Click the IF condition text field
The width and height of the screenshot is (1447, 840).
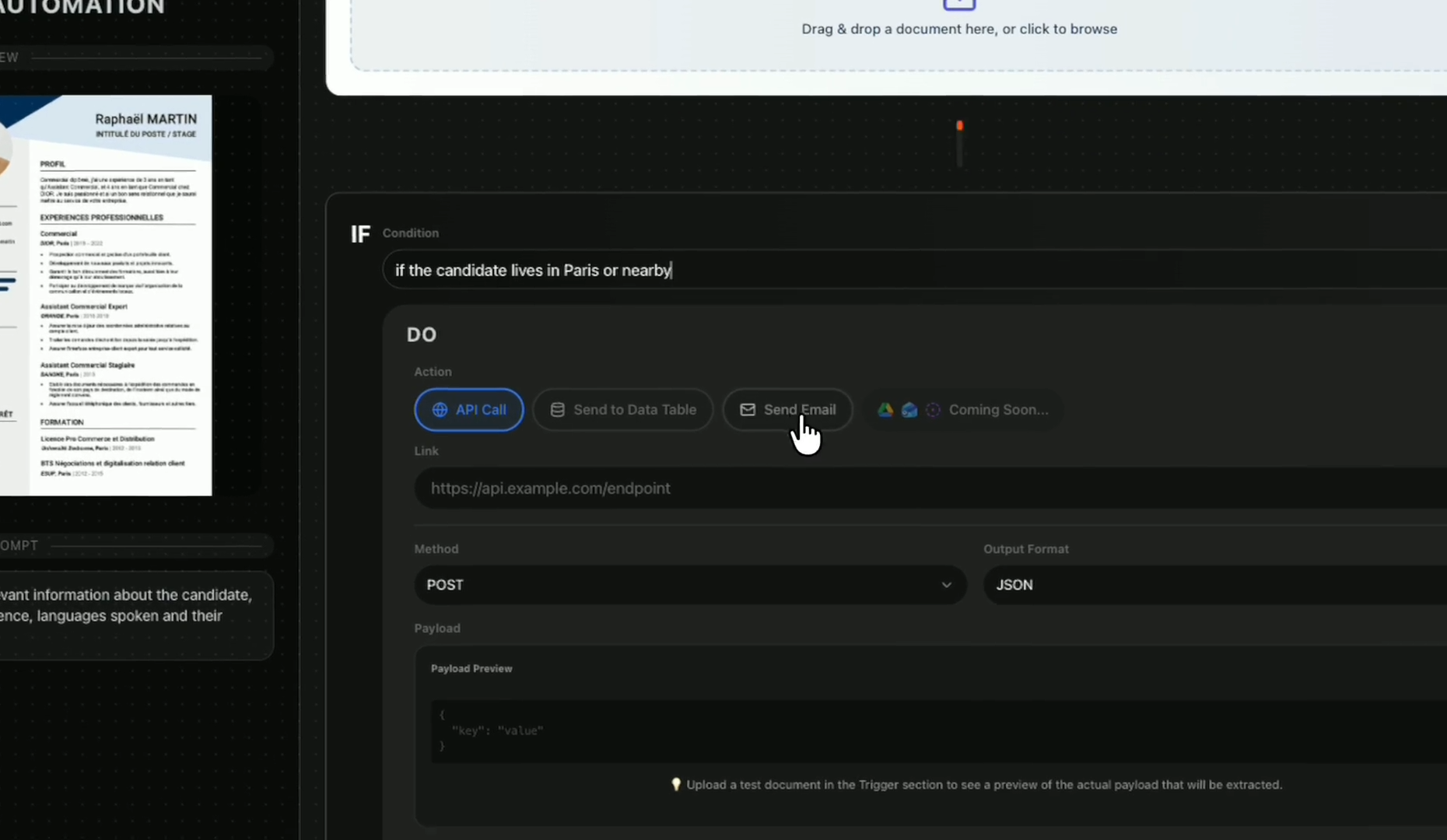coord(700,270)
